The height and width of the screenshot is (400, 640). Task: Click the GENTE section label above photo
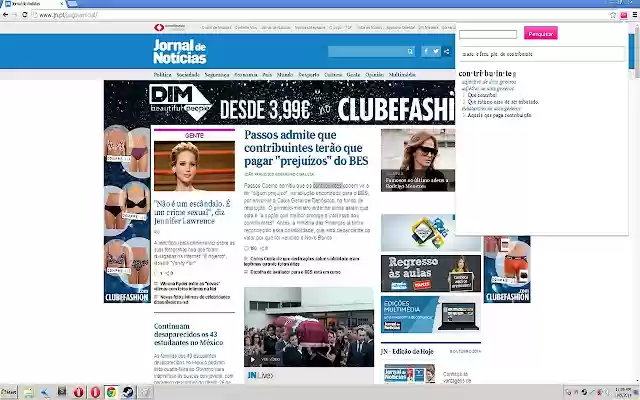(x=194, y=135)
